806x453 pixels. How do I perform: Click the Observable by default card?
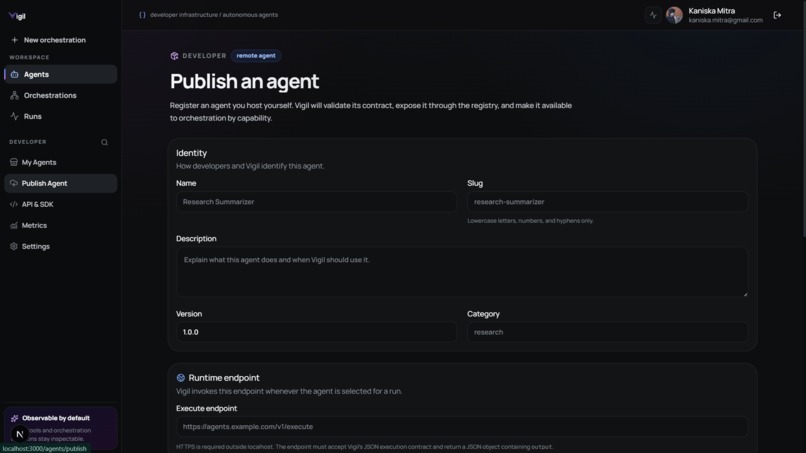point(61,428)
